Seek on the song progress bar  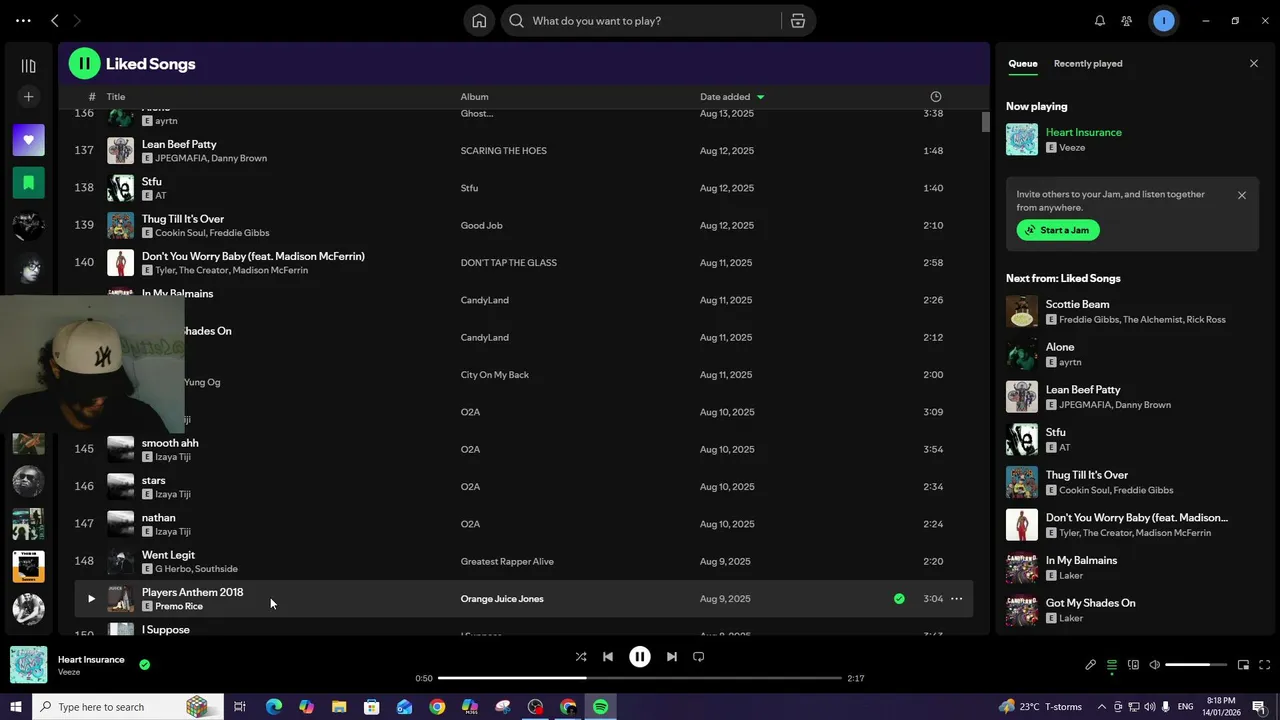pos(640,678)
